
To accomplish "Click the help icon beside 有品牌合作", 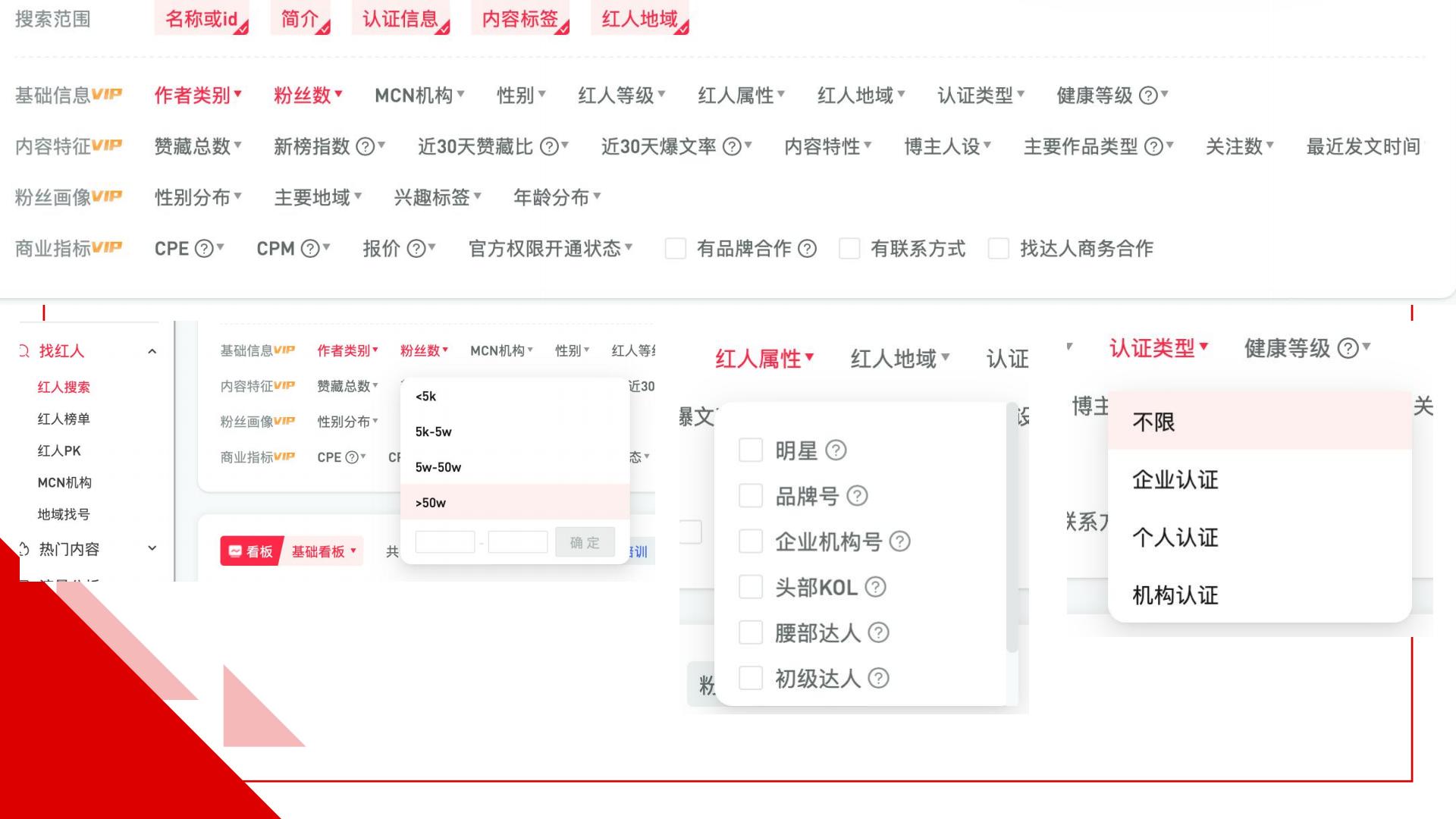I will (x=808, y=249).
